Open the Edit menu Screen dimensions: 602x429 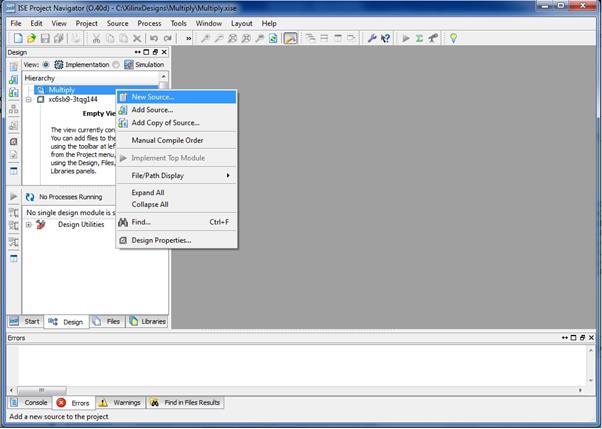(36, 23)
